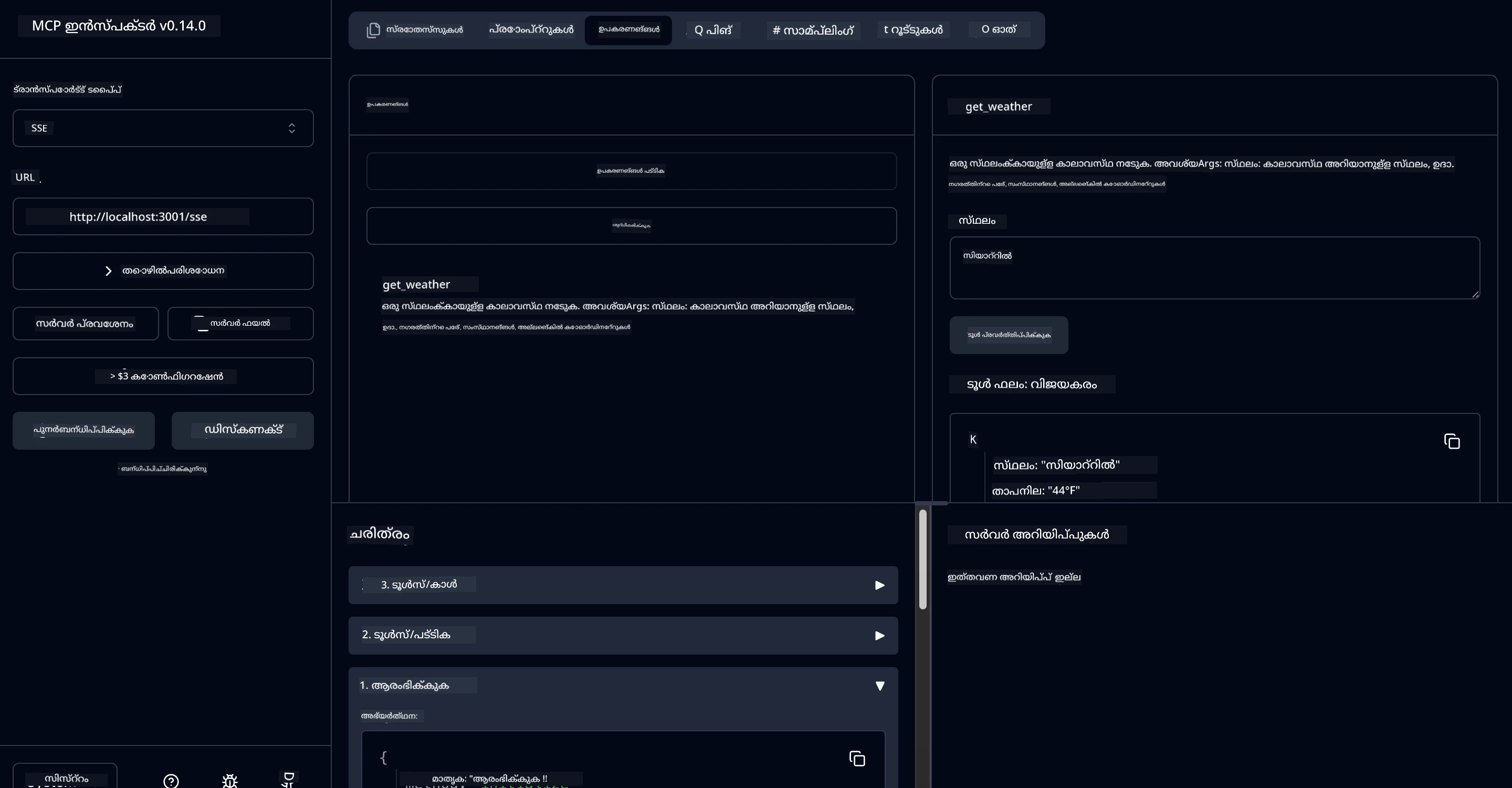Click the ഉപകരണങ്ങൾ പട്ടിക list tools button

pyautogui.click(x=632, y=171)
